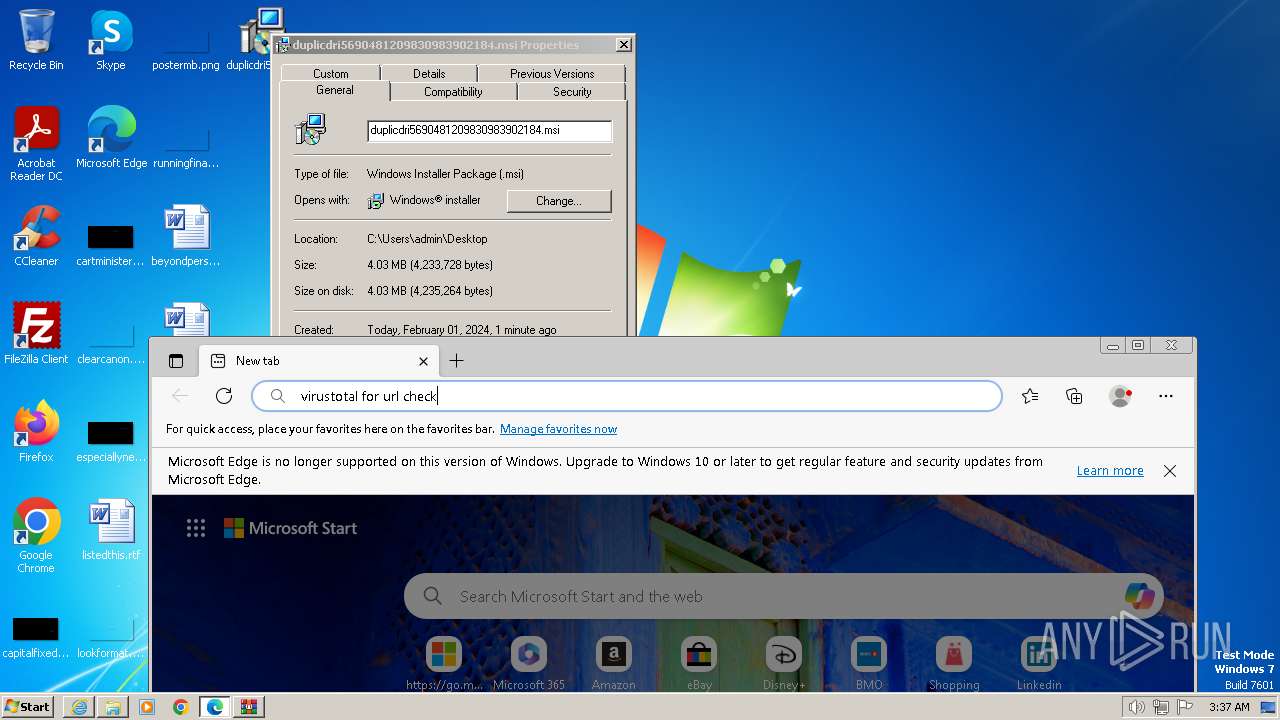Launch Skype from the desktop
This screenshot has height=720, width=1280.
click(110, 40)
